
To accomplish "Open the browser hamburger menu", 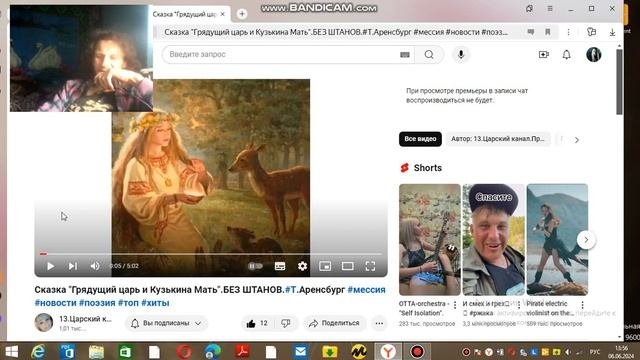I will [550, 9].
